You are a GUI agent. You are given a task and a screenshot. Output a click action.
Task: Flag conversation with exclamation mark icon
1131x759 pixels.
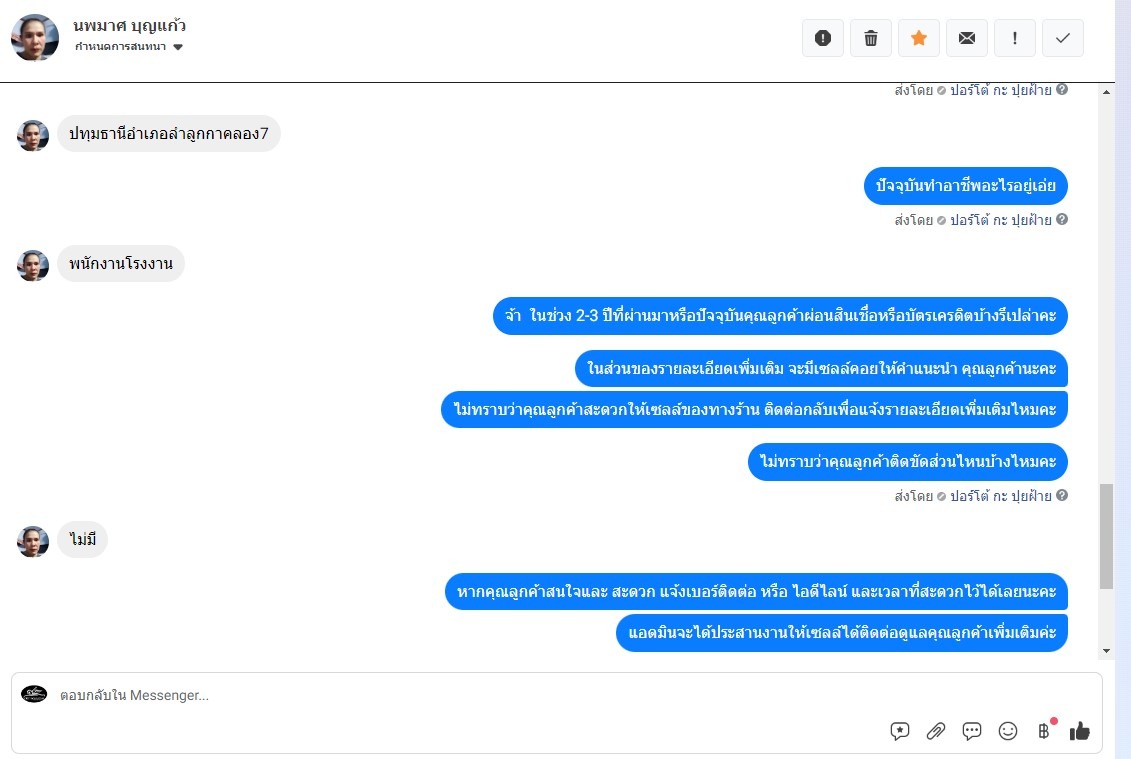pyautogui.click(x=1014, y=38)
